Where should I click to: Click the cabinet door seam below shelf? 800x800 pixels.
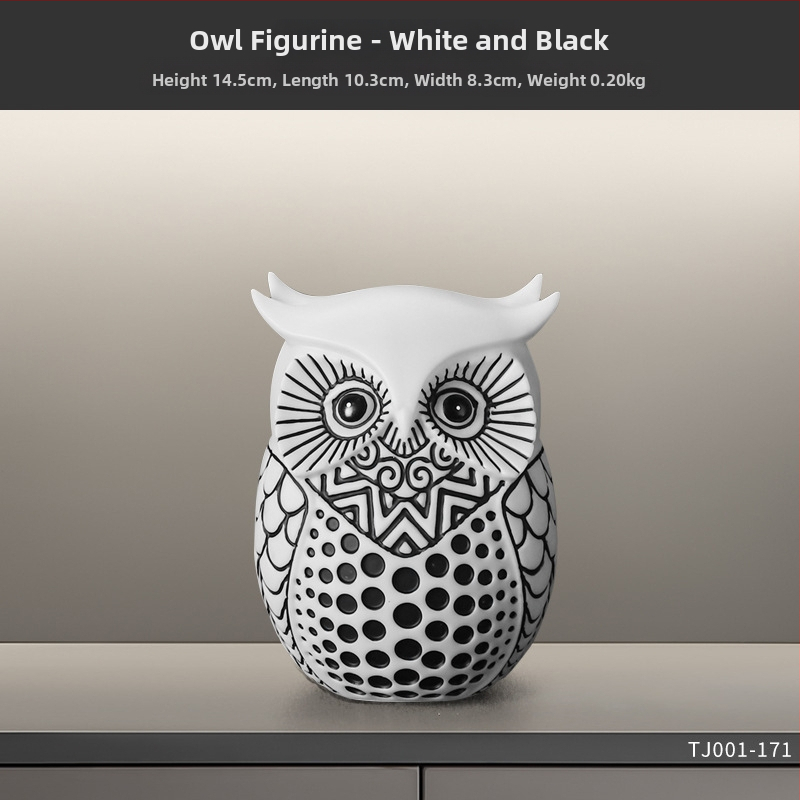pyautogui.click(x=421, y=782)
